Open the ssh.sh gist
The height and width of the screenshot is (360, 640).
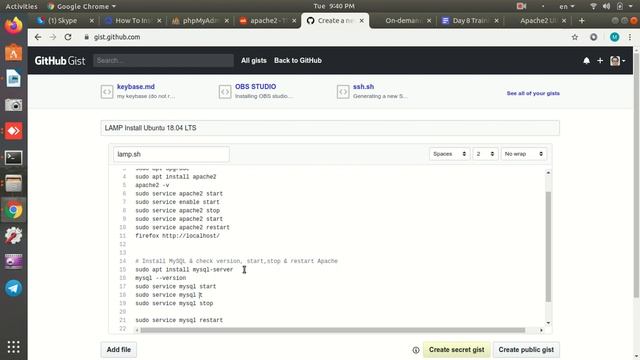363,87
